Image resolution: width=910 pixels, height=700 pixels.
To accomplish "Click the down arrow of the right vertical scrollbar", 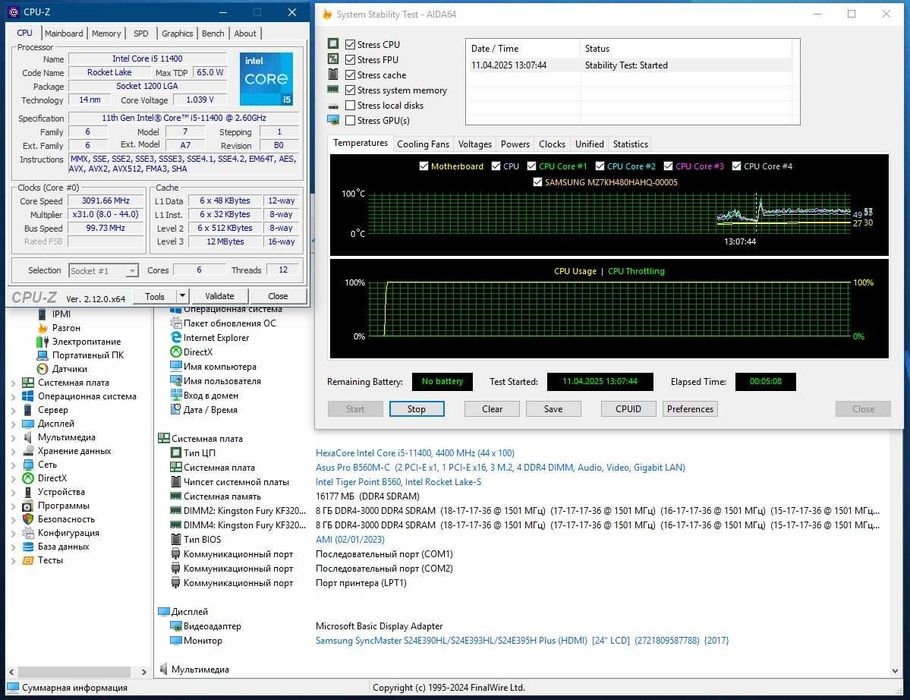I will click(895, 670).
